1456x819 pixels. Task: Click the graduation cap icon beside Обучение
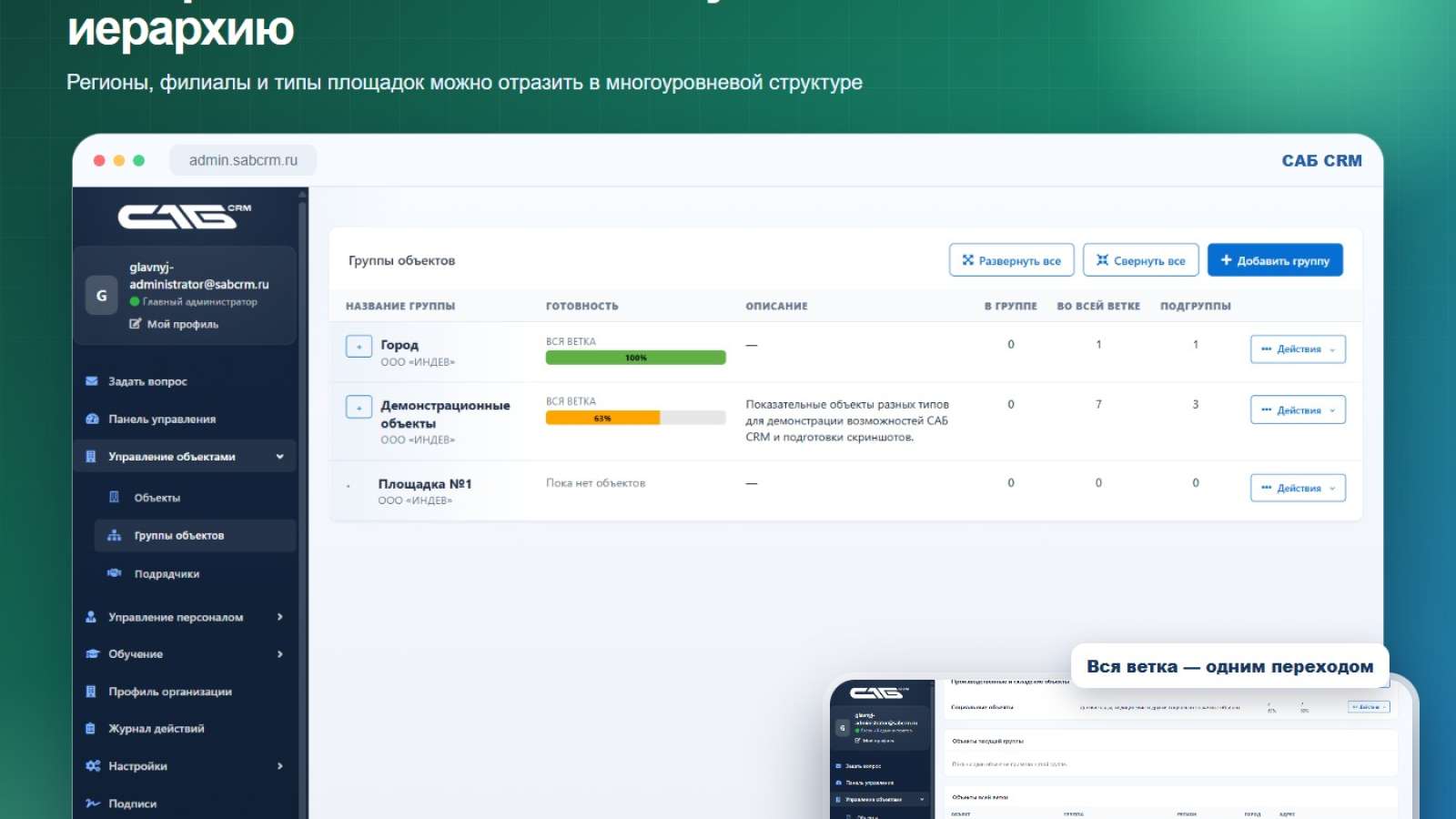click(x=92, y=653)
